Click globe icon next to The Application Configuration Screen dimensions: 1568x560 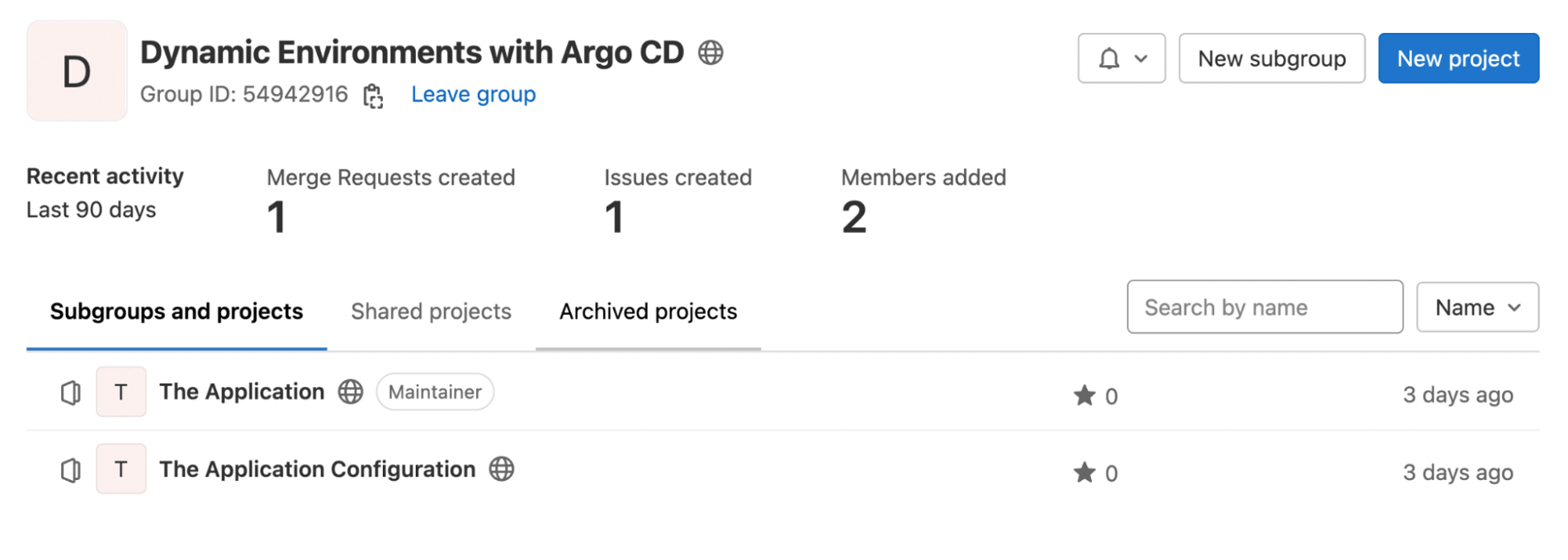(502, 469)
